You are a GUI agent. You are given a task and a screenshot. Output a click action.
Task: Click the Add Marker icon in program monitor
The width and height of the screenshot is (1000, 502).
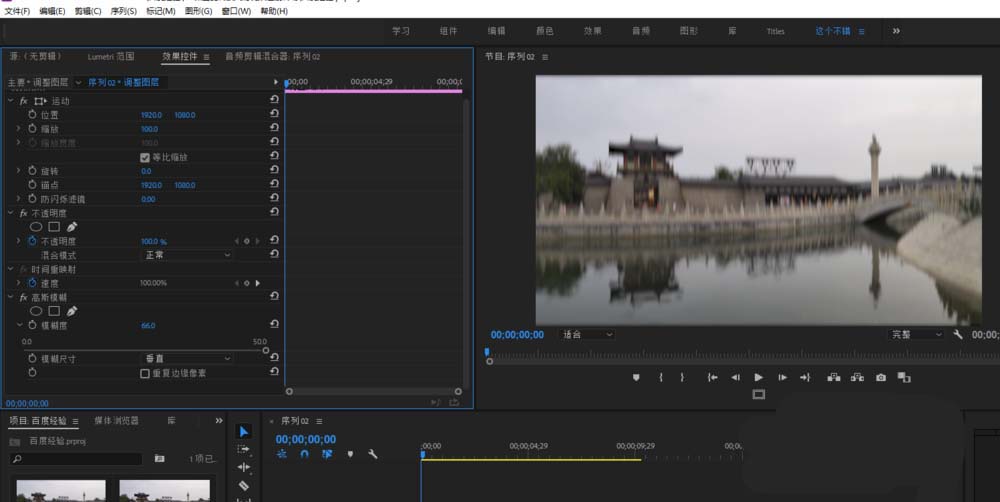tap(636, 377)
